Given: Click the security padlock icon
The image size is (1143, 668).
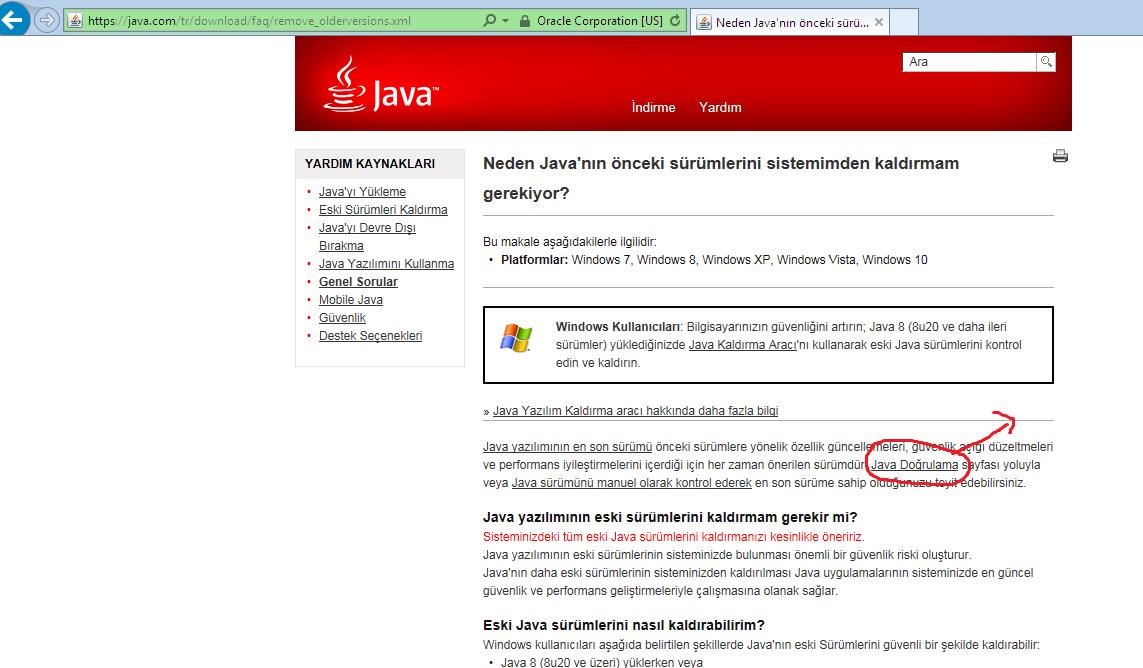Looking at the screenshot, I should click(x=524, y=21).
